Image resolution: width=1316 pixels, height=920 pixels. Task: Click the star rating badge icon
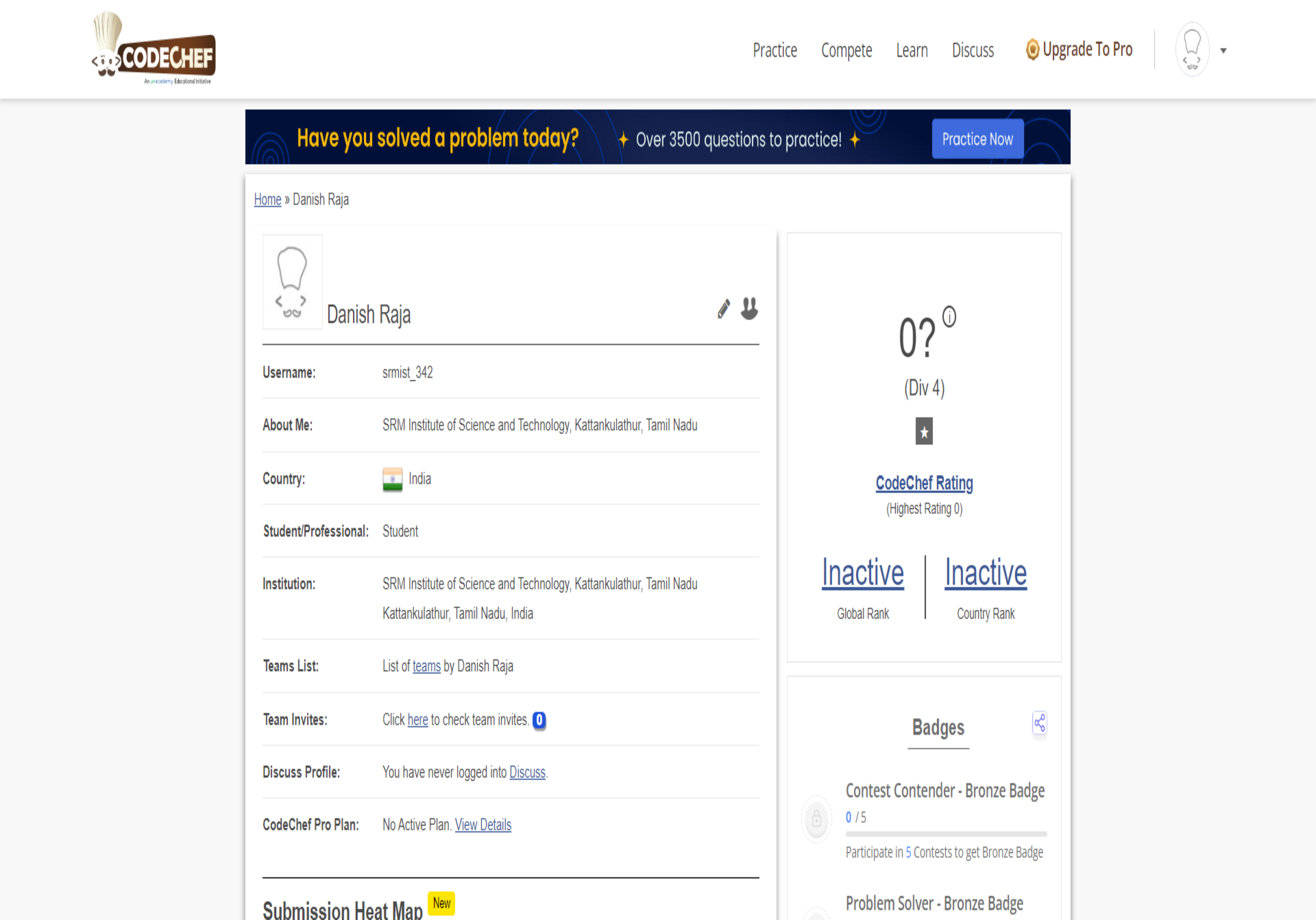922,432
